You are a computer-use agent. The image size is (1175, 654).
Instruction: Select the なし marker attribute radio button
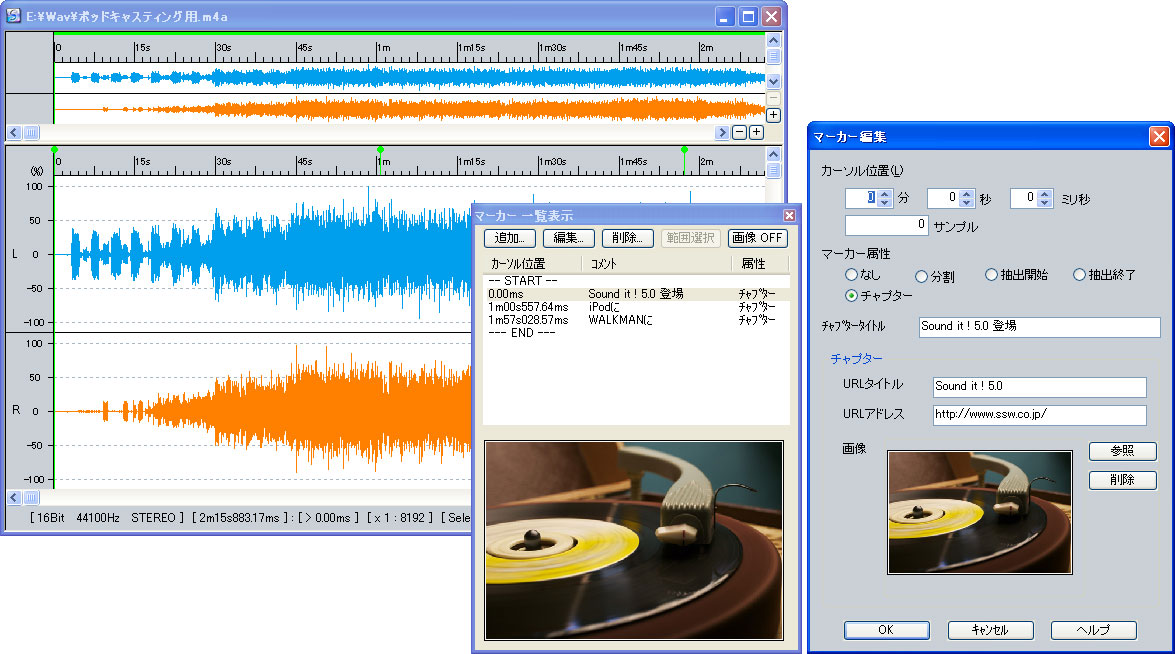[x=850, y=274]
